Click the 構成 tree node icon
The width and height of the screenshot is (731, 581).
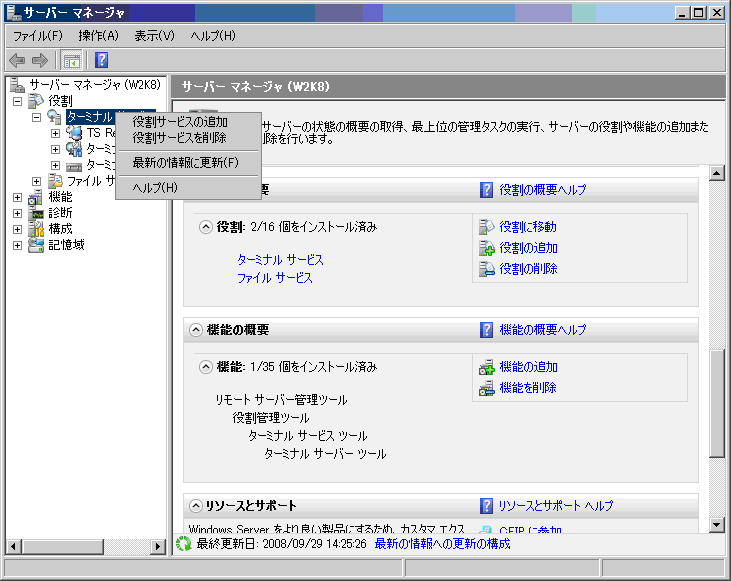[36, 229]
